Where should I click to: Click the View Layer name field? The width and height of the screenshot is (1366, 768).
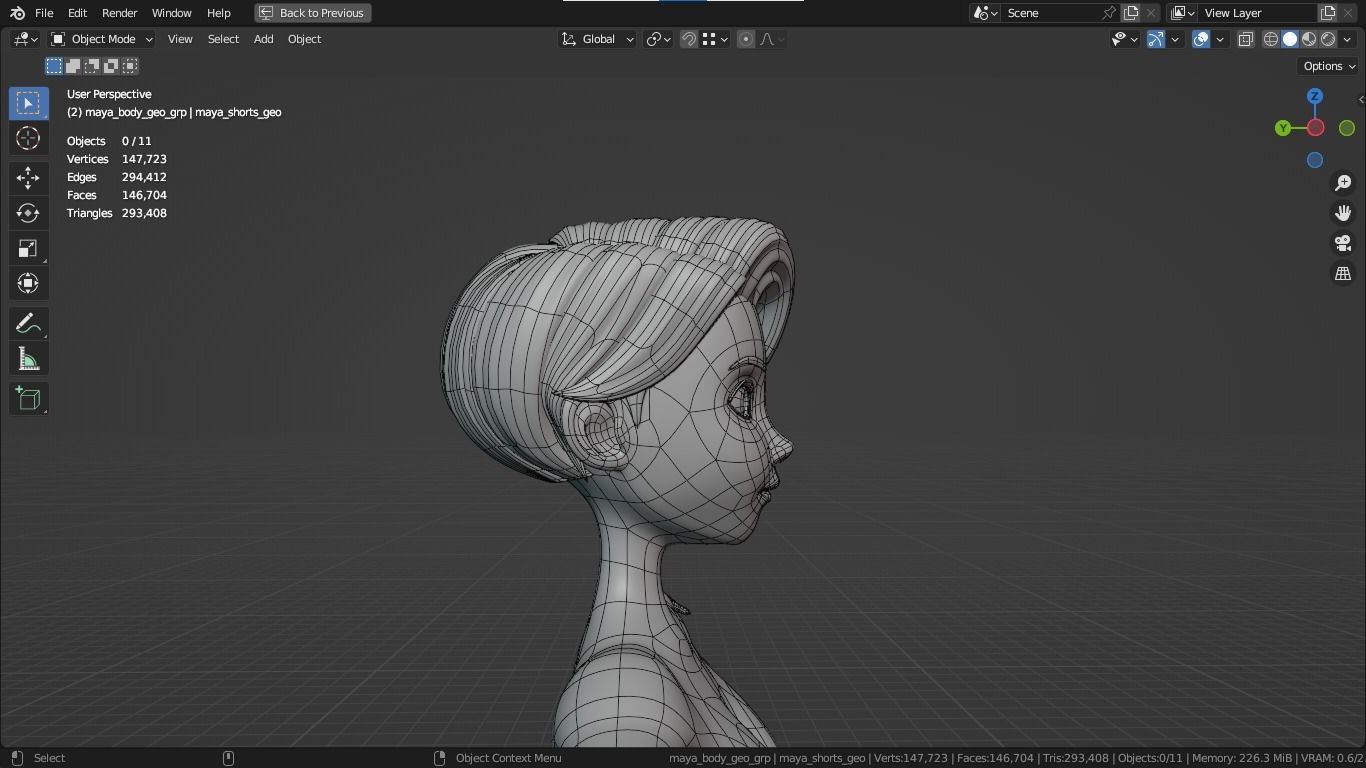coord(1258,13)
